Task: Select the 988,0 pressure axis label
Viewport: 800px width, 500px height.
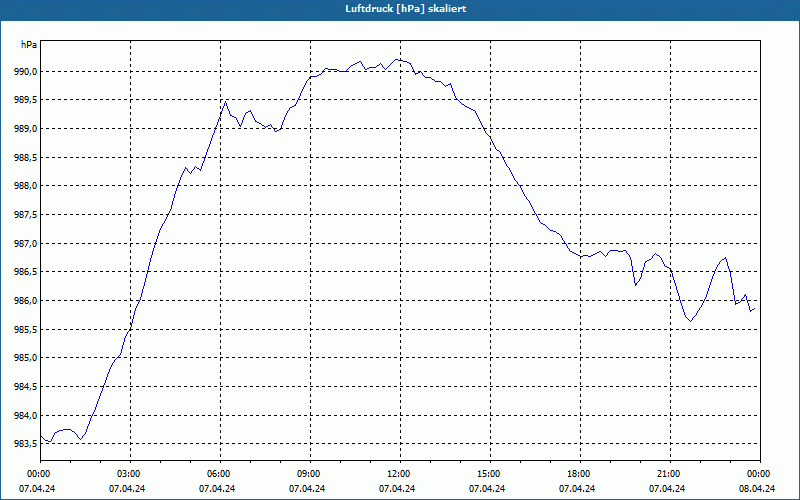Action: coord(26,186)
